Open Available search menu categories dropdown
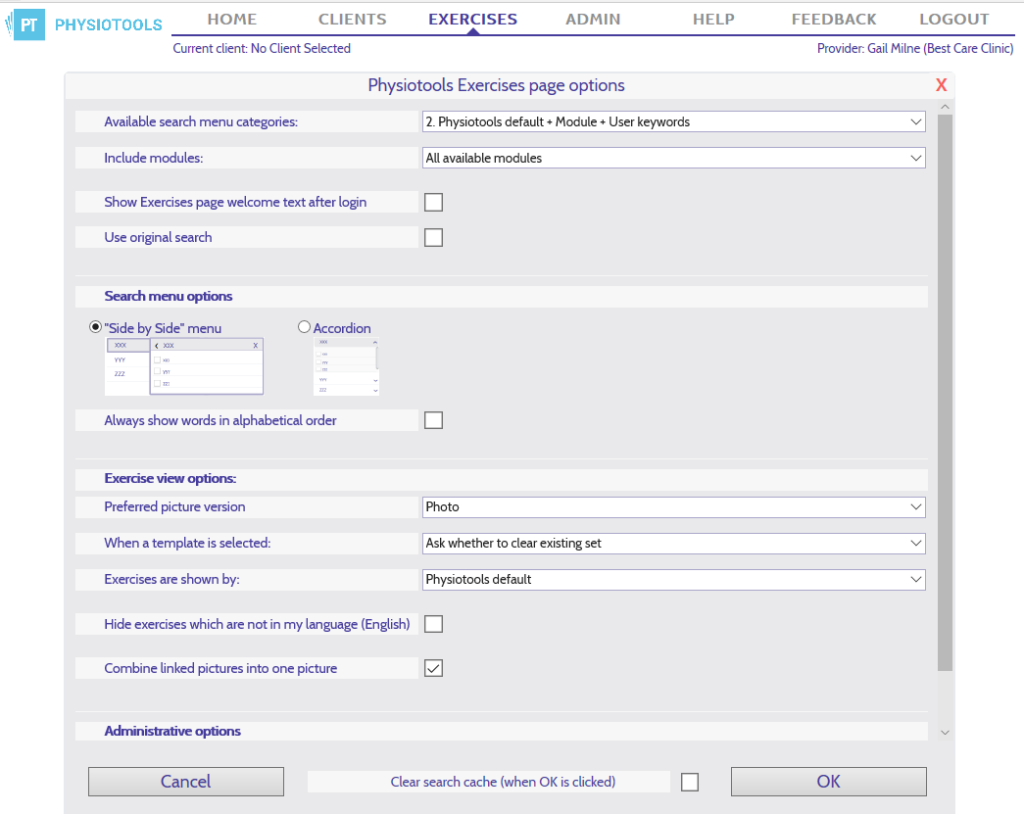 point(673,122)
